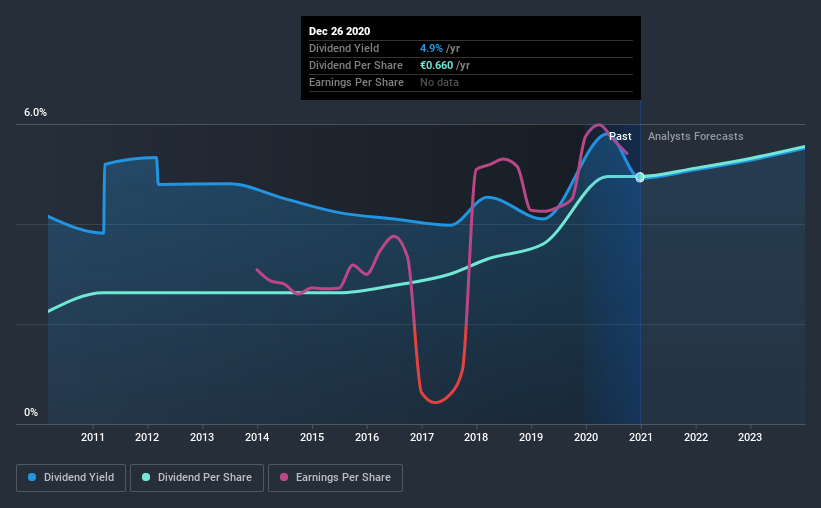Click the teal Dividend Per Share legend dot

tap(146, 477)
